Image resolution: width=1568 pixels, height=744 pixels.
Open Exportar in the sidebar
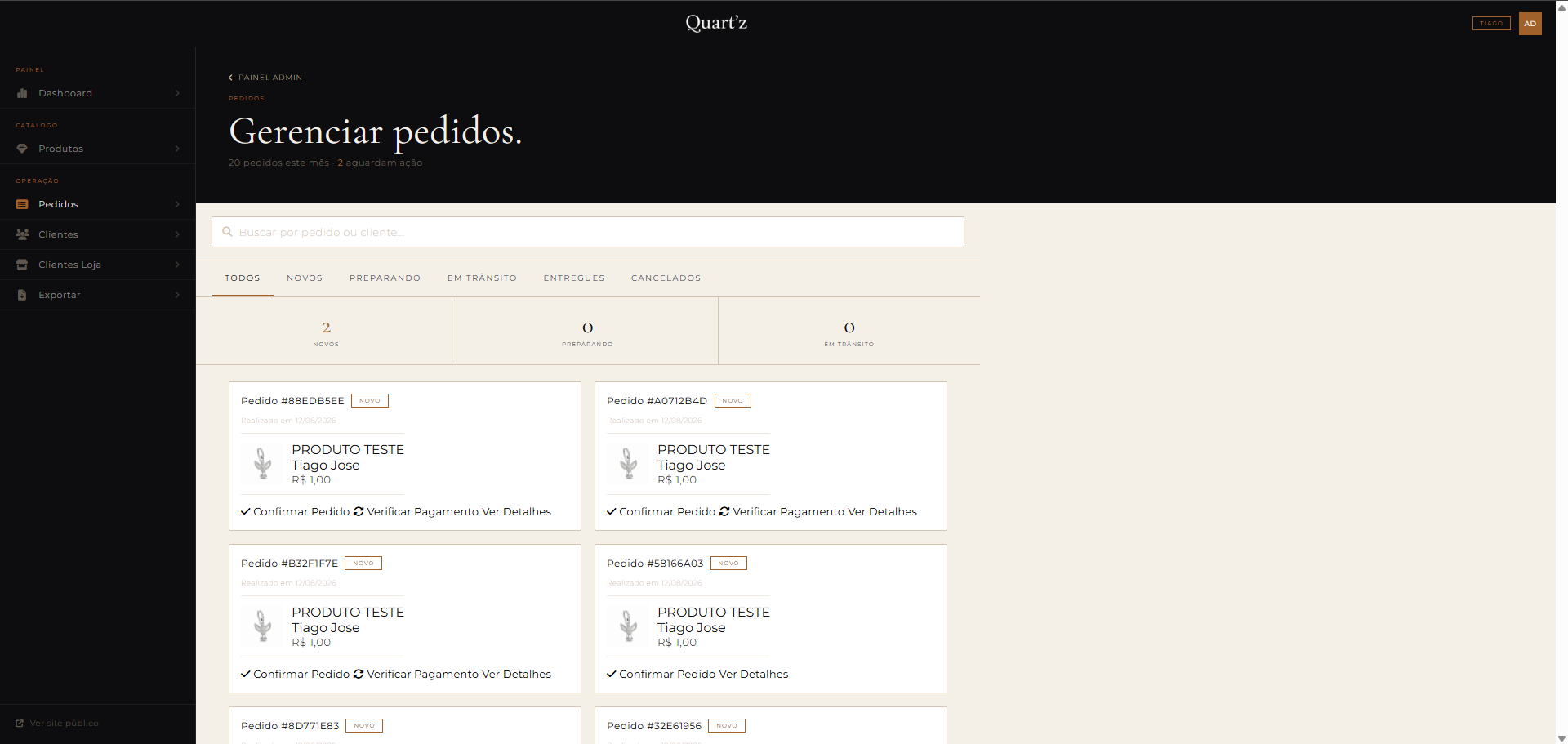pos(98,295)
